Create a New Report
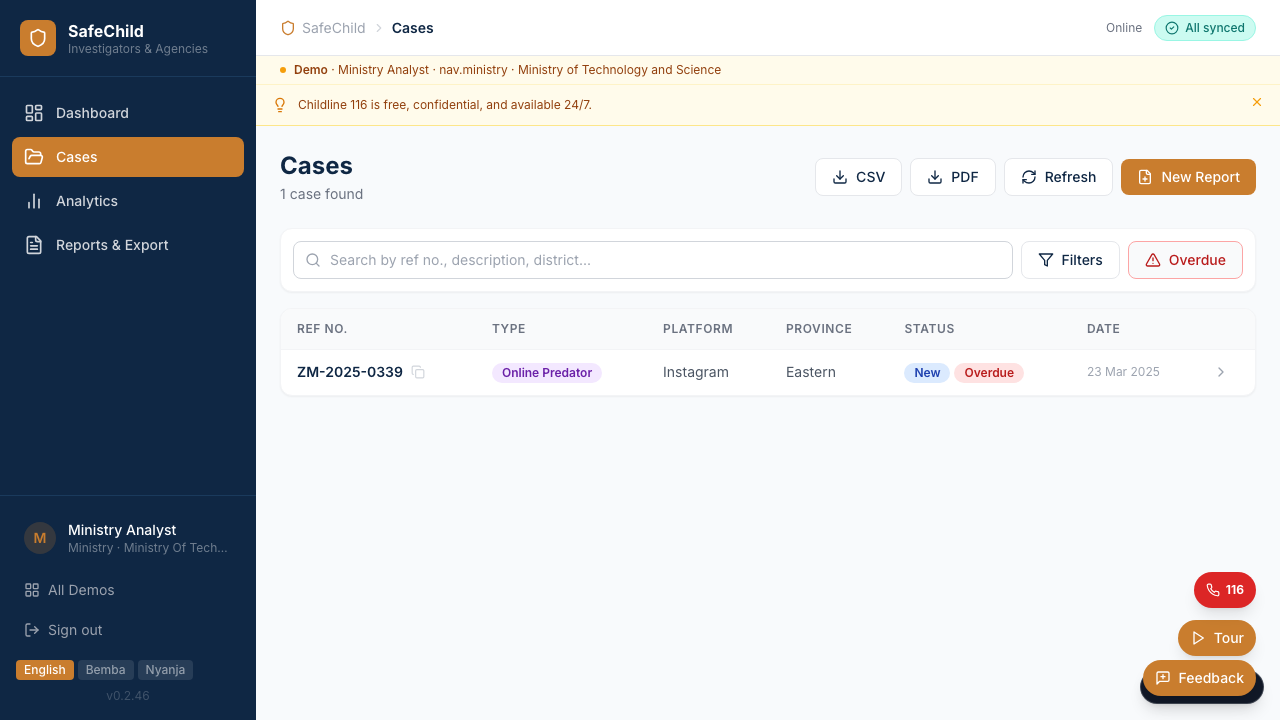This screenshot has width=1280, height=720. 1188,177
